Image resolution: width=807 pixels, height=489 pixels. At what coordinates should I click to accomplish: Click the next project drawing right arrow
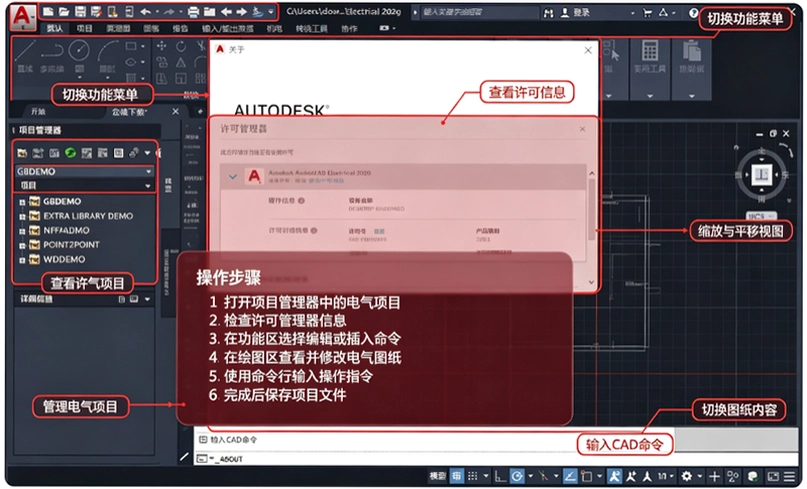(241, 11)
